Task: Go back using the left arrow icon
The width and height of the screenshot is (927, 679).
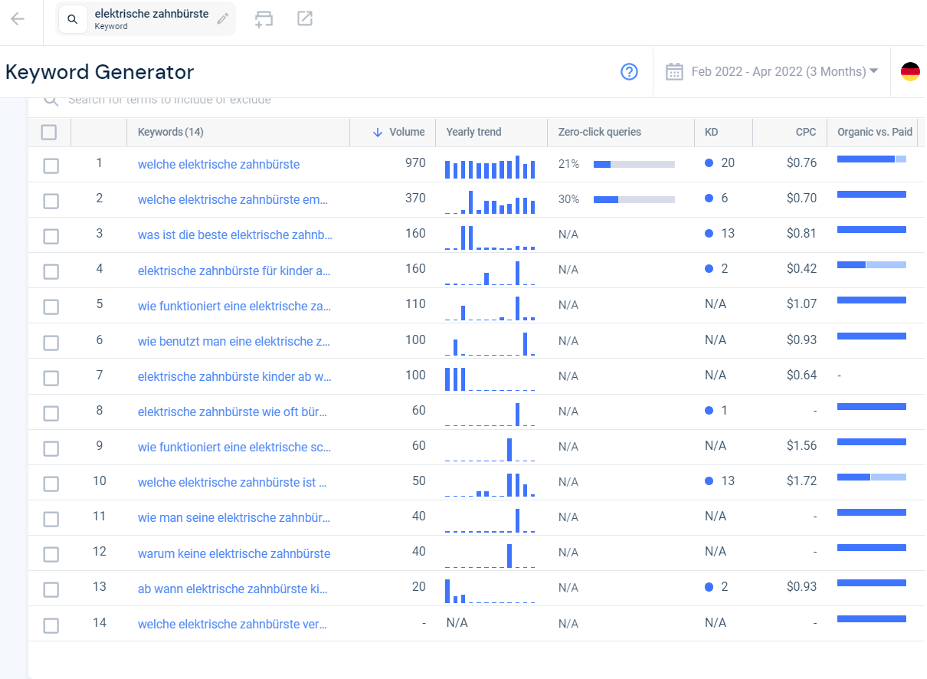Action: pyautogui.click(x=18, y=19)
